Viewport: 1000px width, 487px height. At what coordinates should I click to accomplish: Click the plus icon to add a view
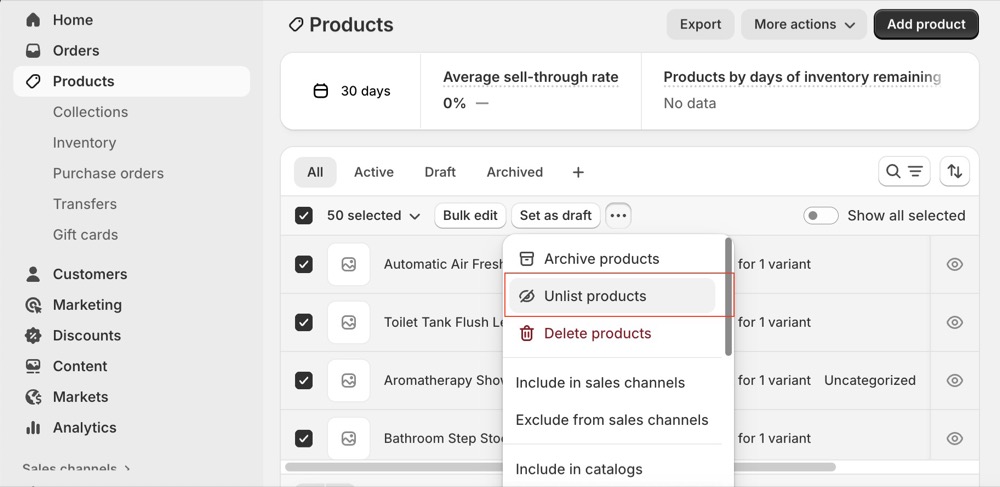(578, 172)
